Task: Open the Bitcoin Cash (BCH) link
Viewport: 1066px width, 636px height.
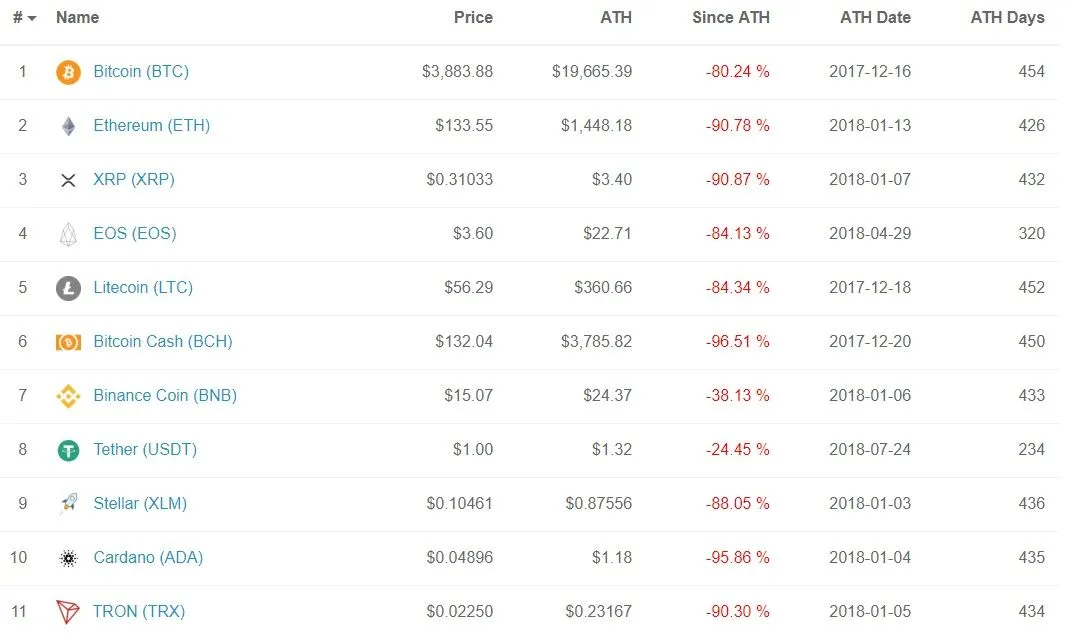Action: [162, 341]
